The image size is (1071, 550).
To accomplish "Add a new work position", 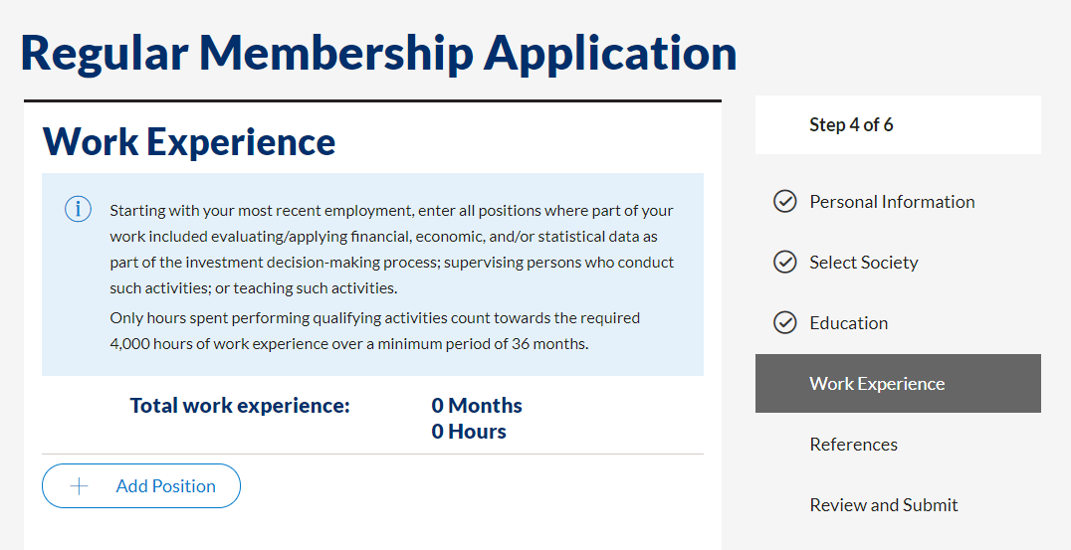I will [x=141, y=486].
